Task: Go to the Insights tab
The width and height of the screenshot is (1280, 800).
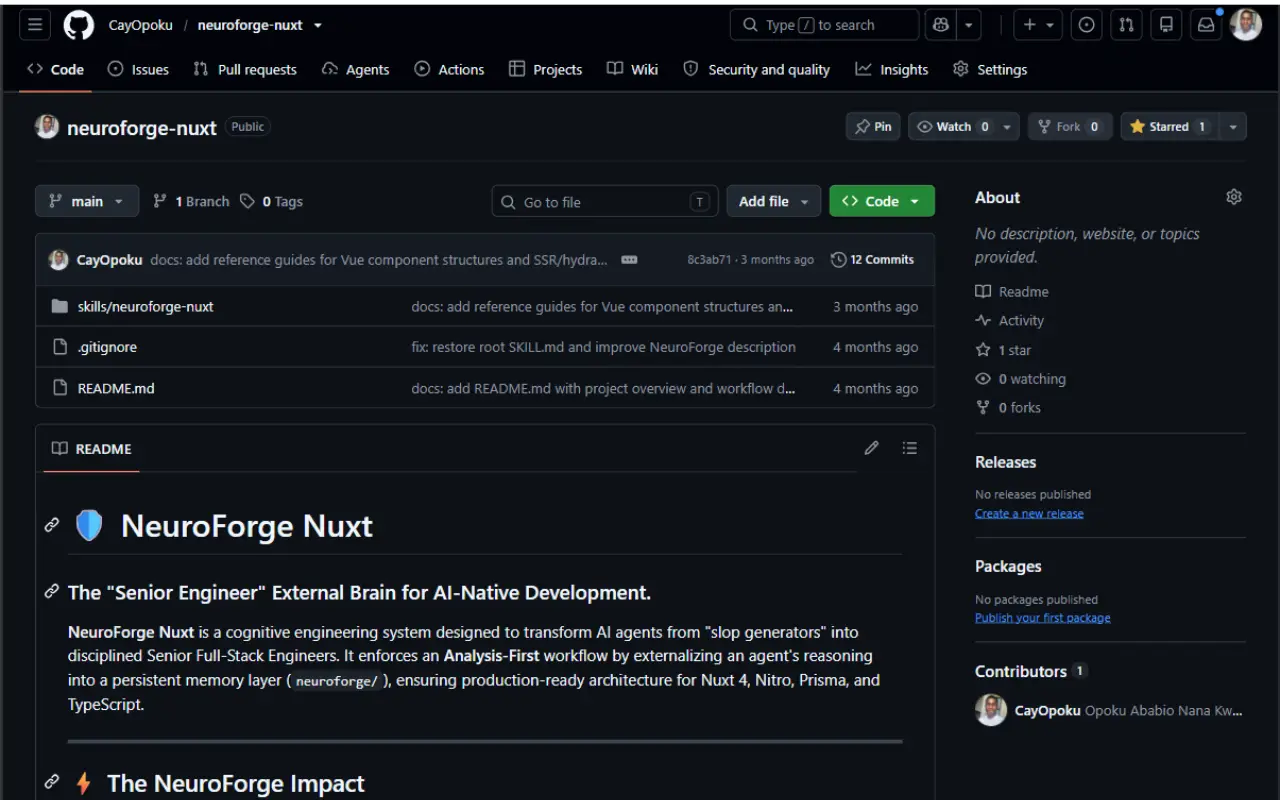Action: pos(892,69)
